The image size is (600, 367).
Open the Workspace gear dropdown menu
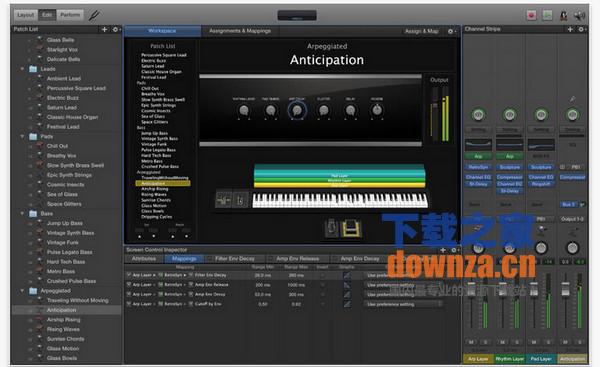pyautogui.click(x=452, y=31)
